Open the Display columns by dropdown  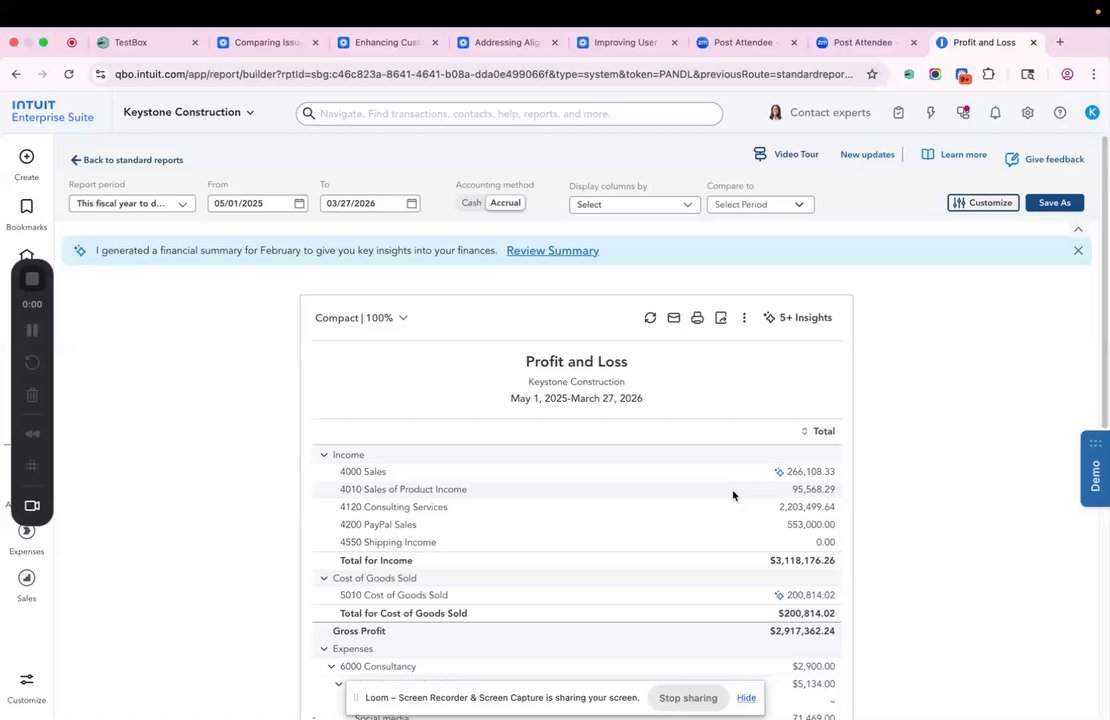[634, 205]
